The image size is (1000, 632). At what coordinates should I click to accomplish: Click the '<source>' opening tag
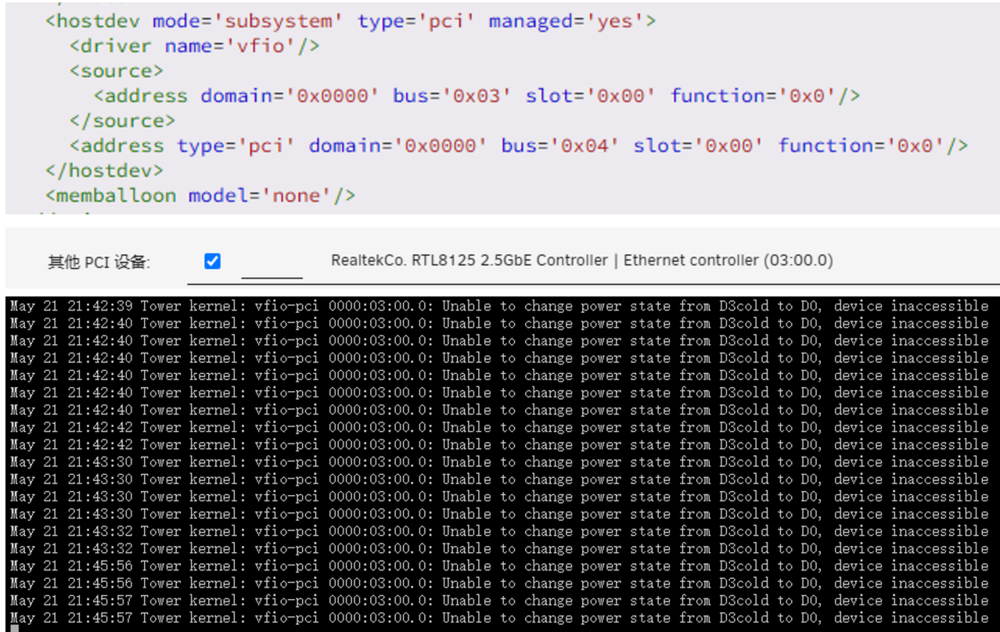click(116, 71)
